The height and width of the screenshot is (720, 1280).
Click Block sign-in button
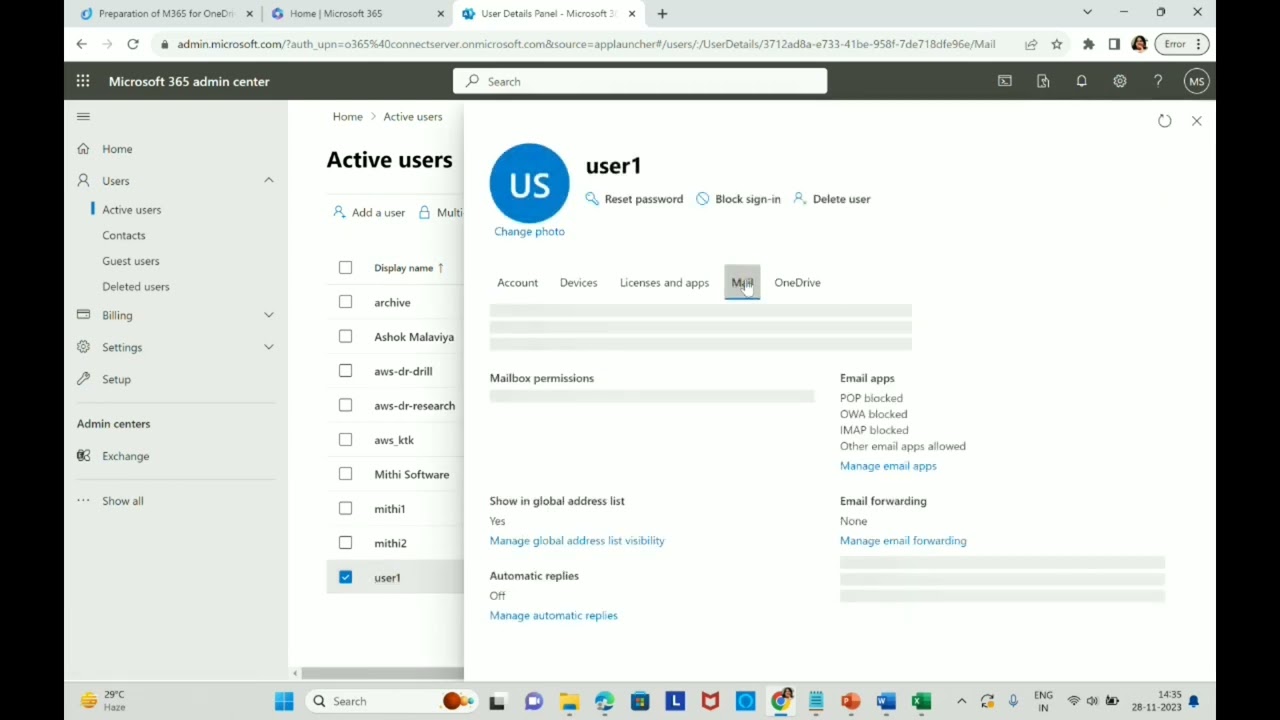738,199
